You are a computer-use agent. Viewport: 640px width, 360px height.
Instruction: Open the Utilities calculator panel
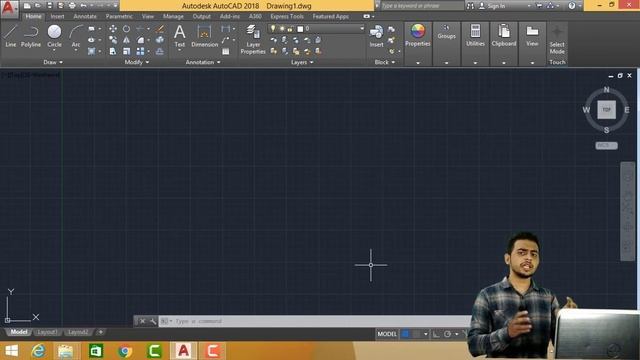coord(475,35)
